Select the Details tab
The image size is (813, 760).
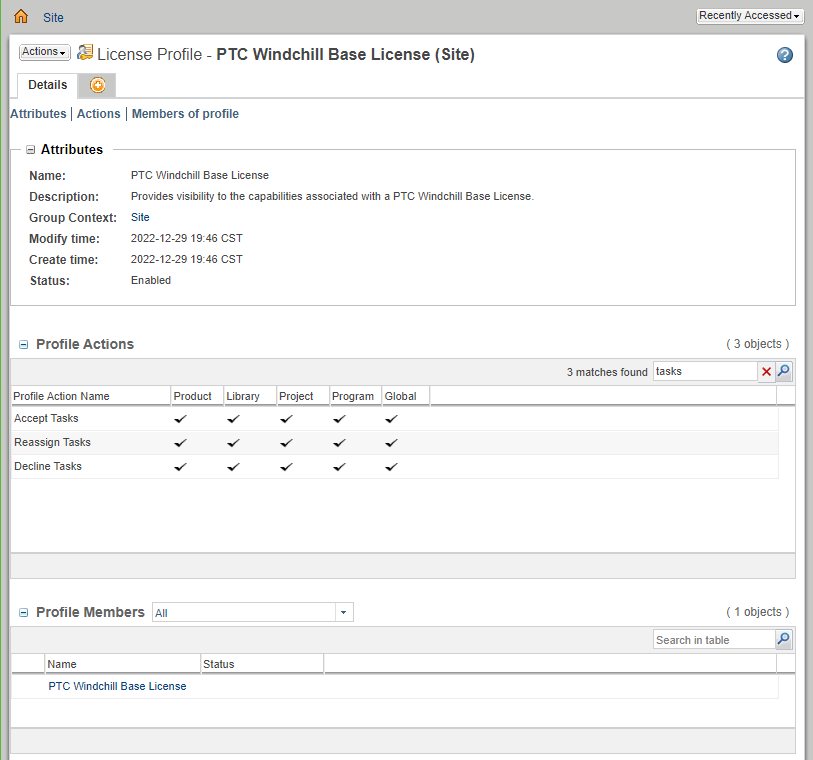47,86
